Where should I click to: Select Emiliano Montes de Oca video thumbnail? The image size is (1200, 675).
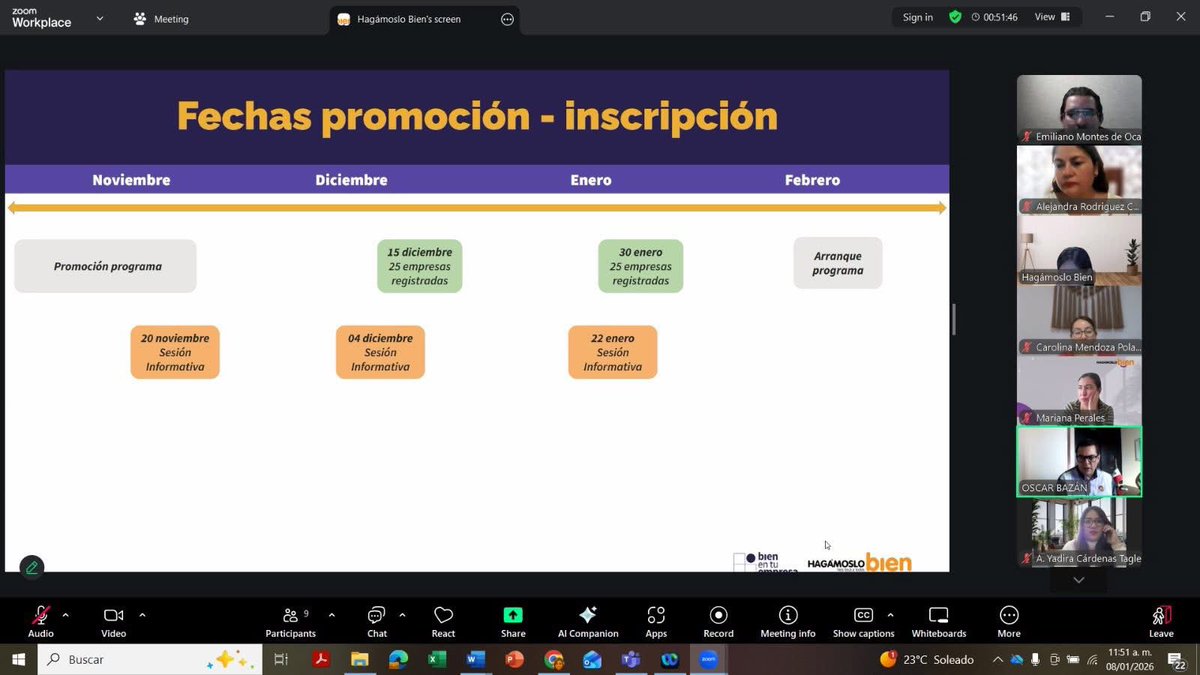1079,110
